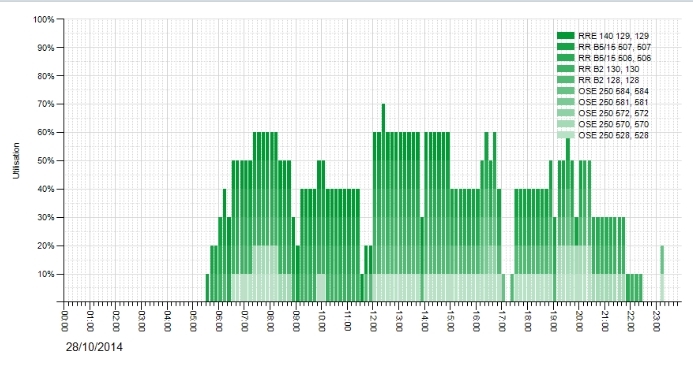693x366 pixels.
Task: Click the 90% y-axis label
Action: [46, 48]
